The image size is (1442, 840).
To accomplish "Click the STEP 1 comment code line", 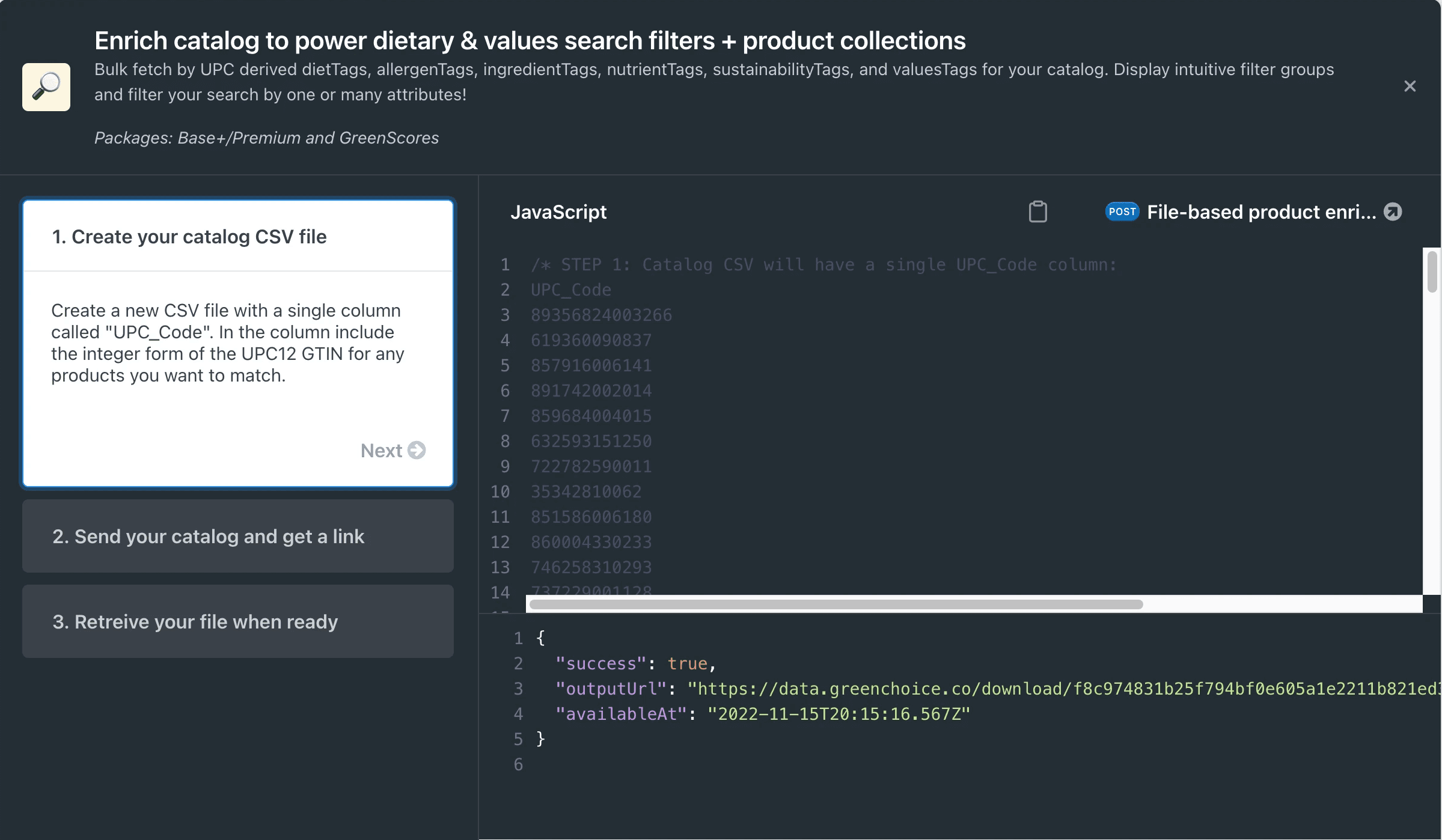I will pos(823,265).
